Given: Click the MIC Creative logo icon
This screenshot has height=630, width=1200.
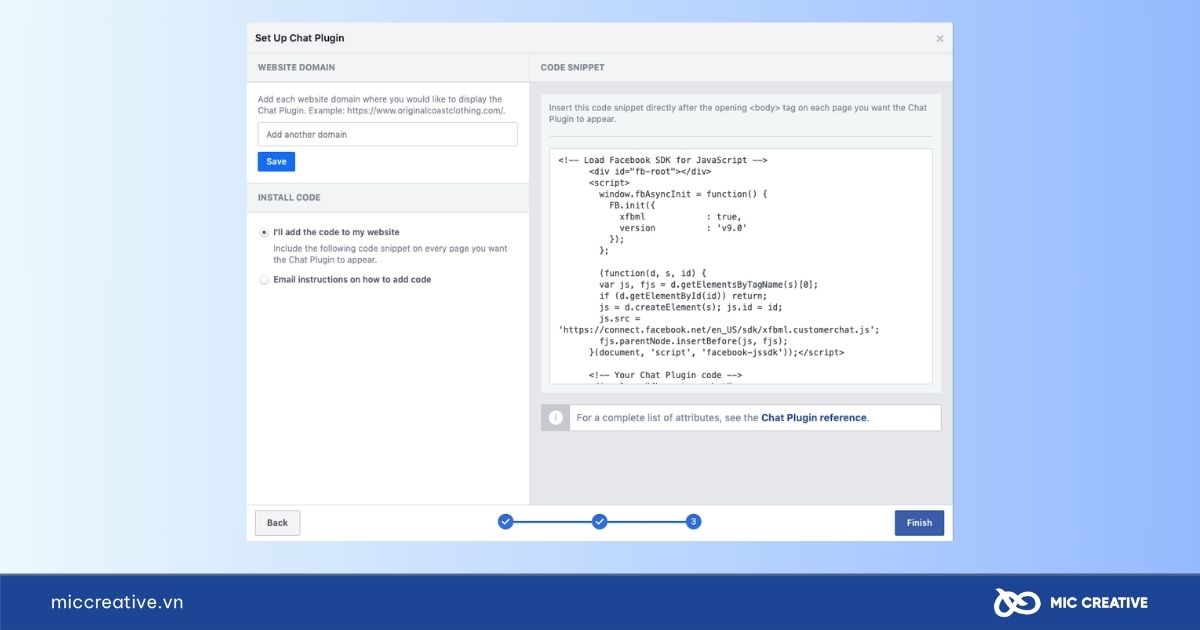Looking at the screenshot, I should (1015, 602).
